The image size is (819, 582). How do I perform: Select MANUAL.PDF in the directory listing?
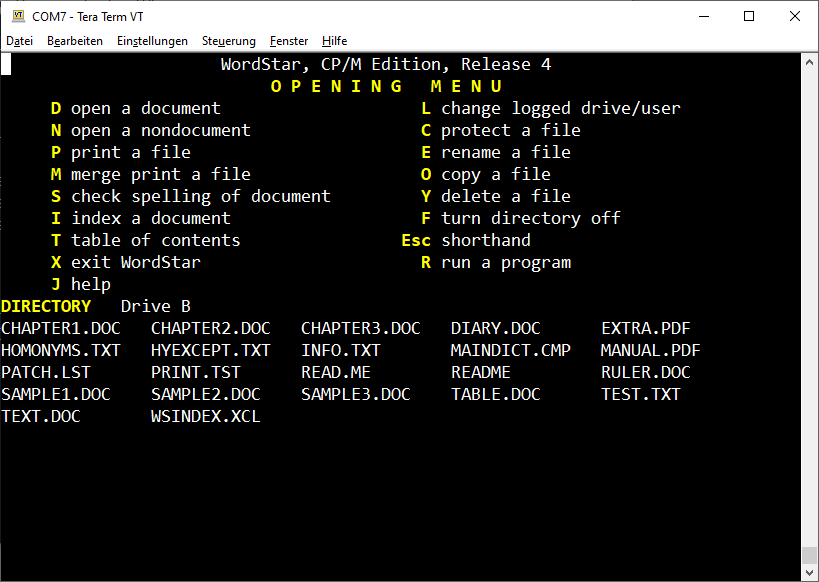650,350
